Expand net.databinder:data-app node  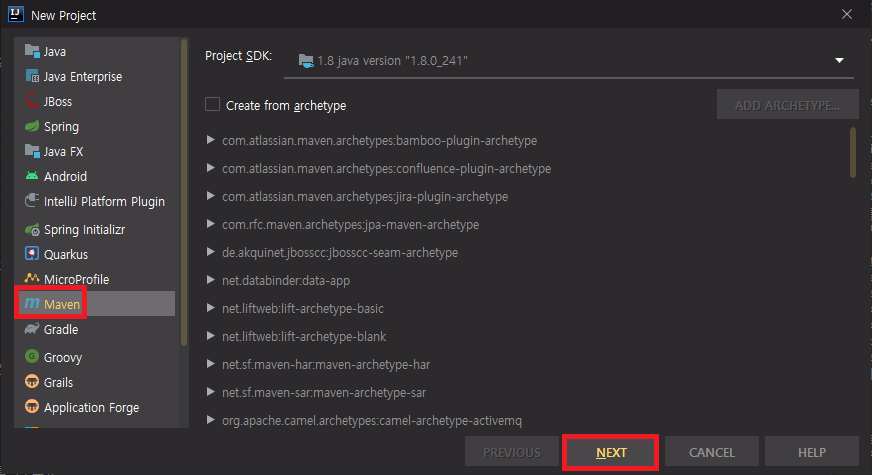coord(210,280)
